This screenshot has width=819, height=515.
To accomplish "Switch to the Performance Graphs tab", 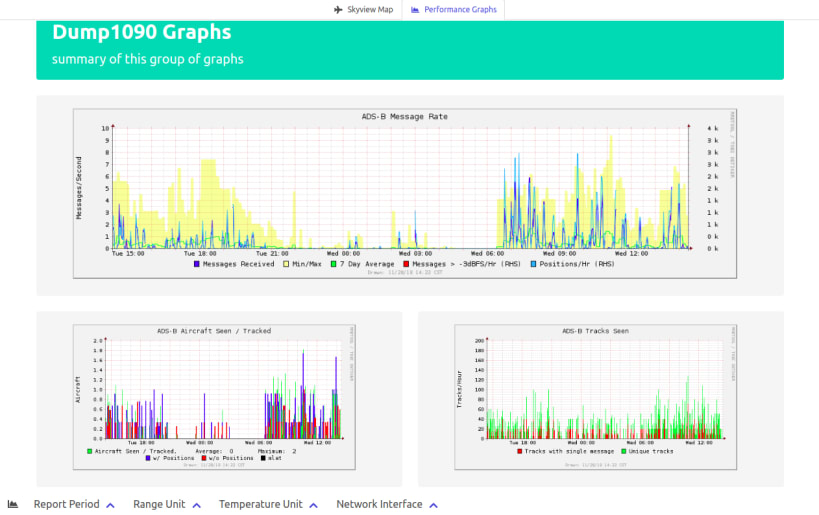I will (x=453, y=9).
